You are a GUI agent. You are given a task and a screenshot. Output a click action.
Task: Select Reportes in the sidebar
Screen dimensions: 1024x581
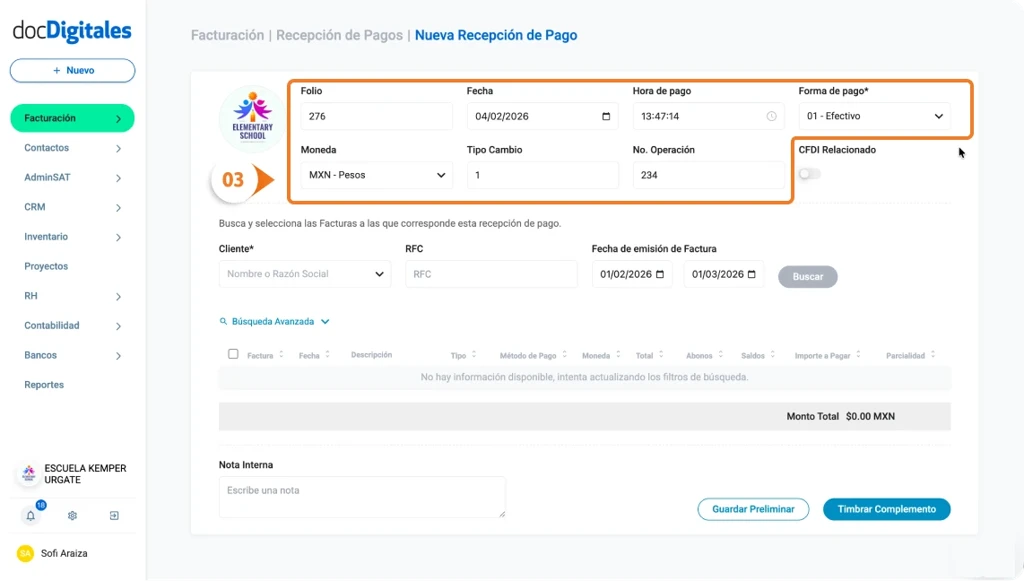pos(45,384)
